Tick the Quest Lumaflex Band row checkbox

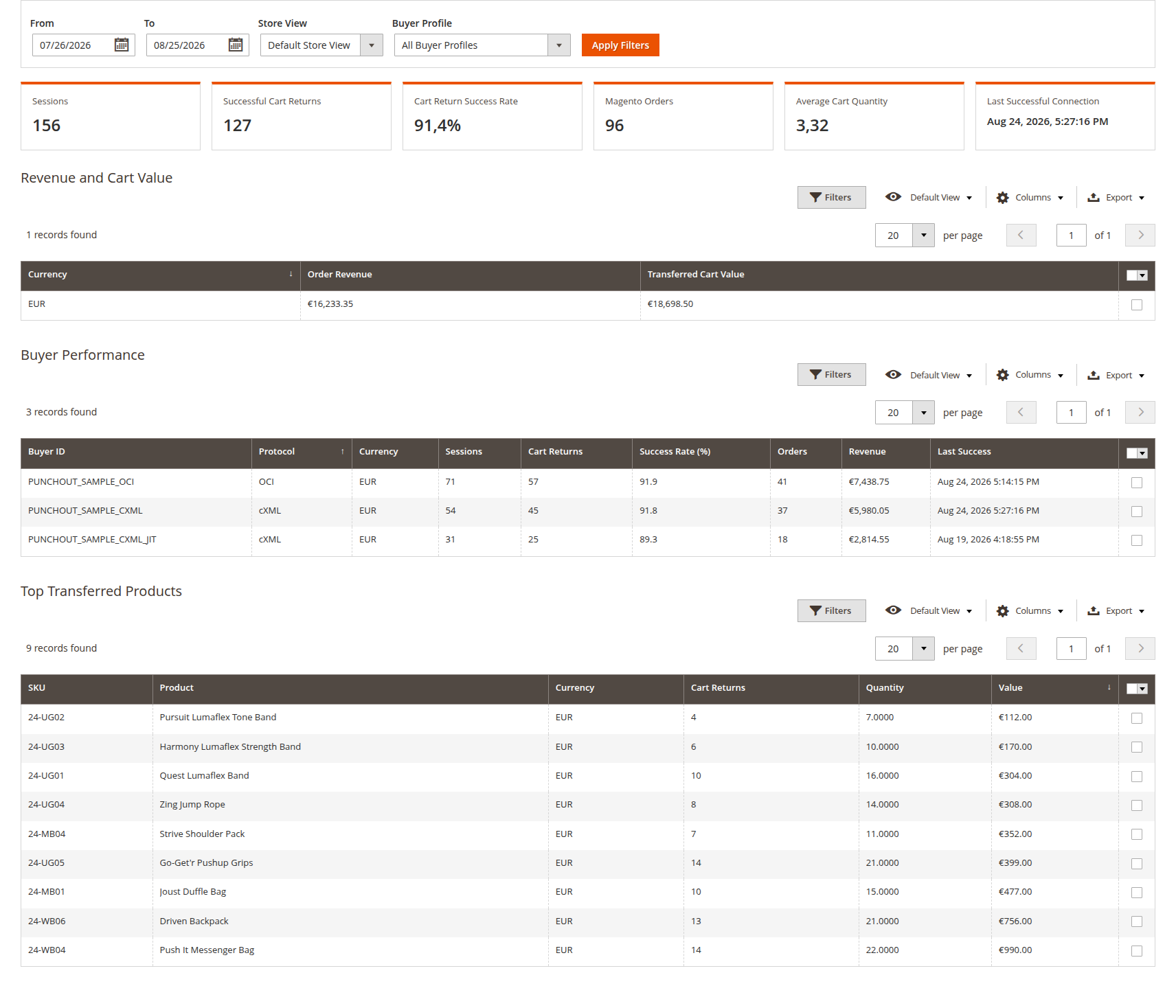pos(1137,777)
